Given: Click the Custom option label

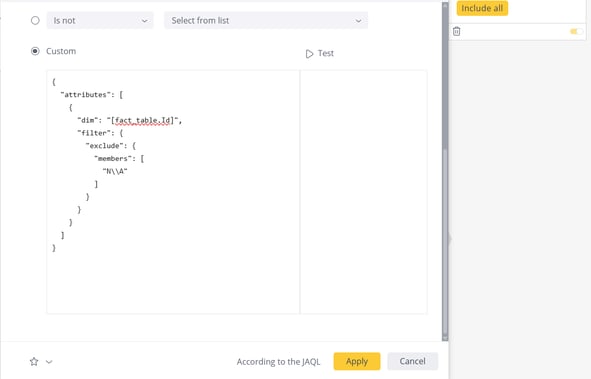Looking at the screenshot, I should point(61,51).
